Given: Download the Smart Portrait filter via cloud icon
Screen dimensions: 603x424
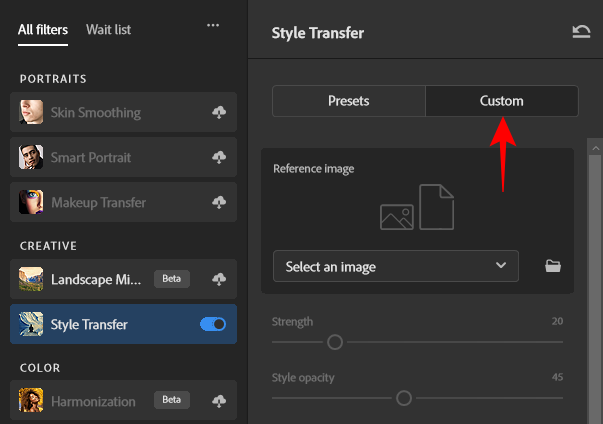Looking at the screenshot, I should (x=219, y=157).
